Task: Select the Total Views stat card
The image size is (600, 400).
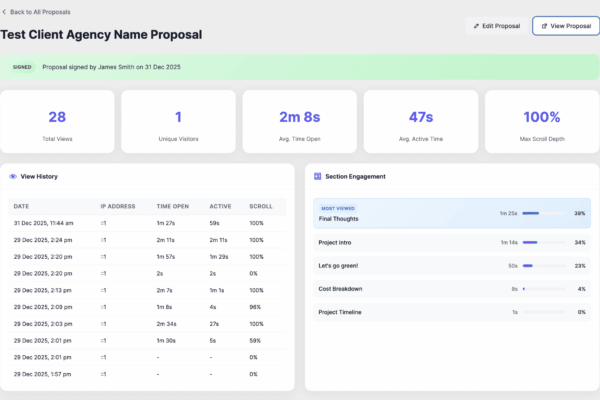Action: click(58, 122)
